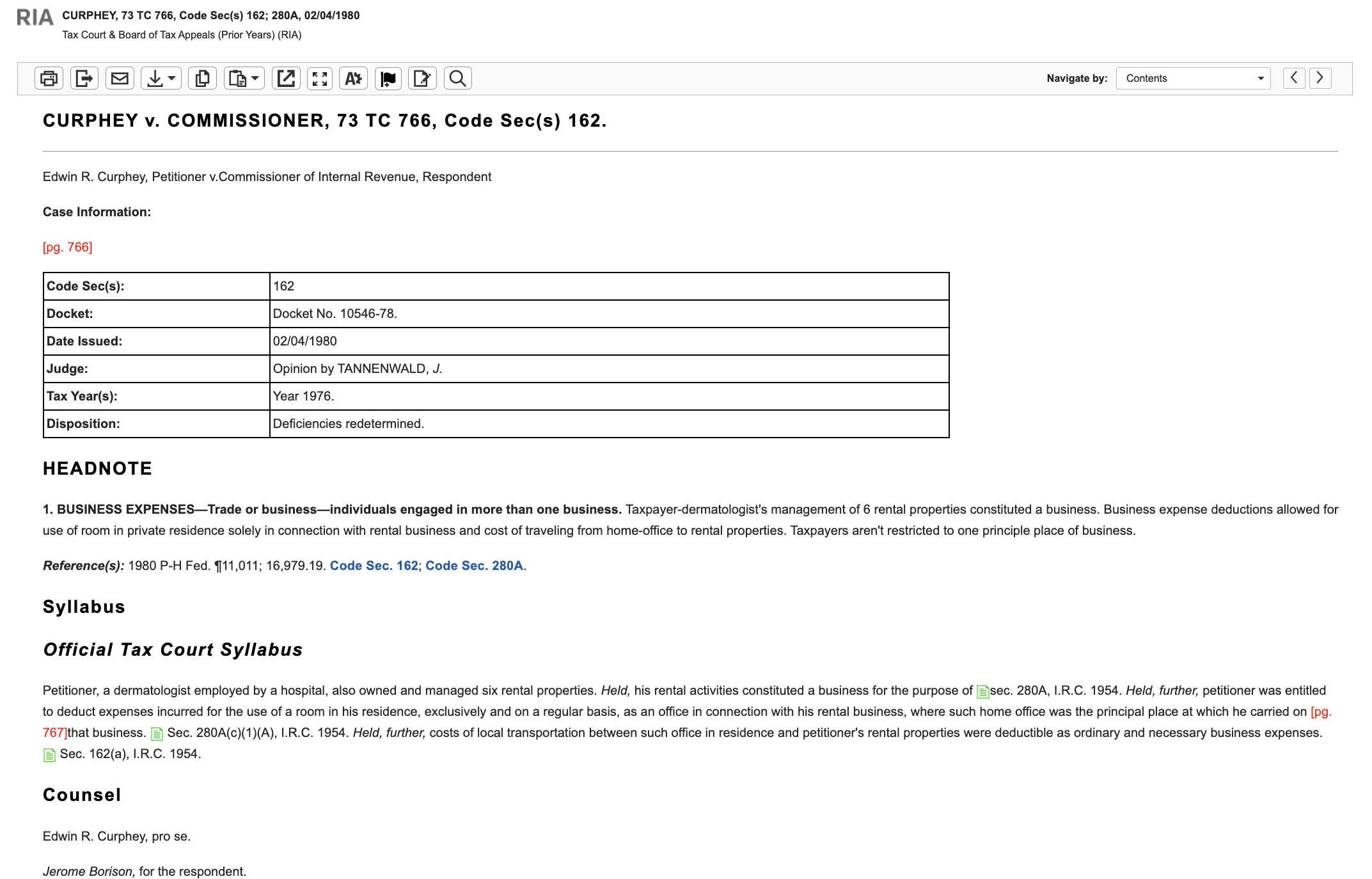Screen dimensions: 1372x879
Task: Click the Export document icon
Action: pyautogui.click(x=84, y=78)
